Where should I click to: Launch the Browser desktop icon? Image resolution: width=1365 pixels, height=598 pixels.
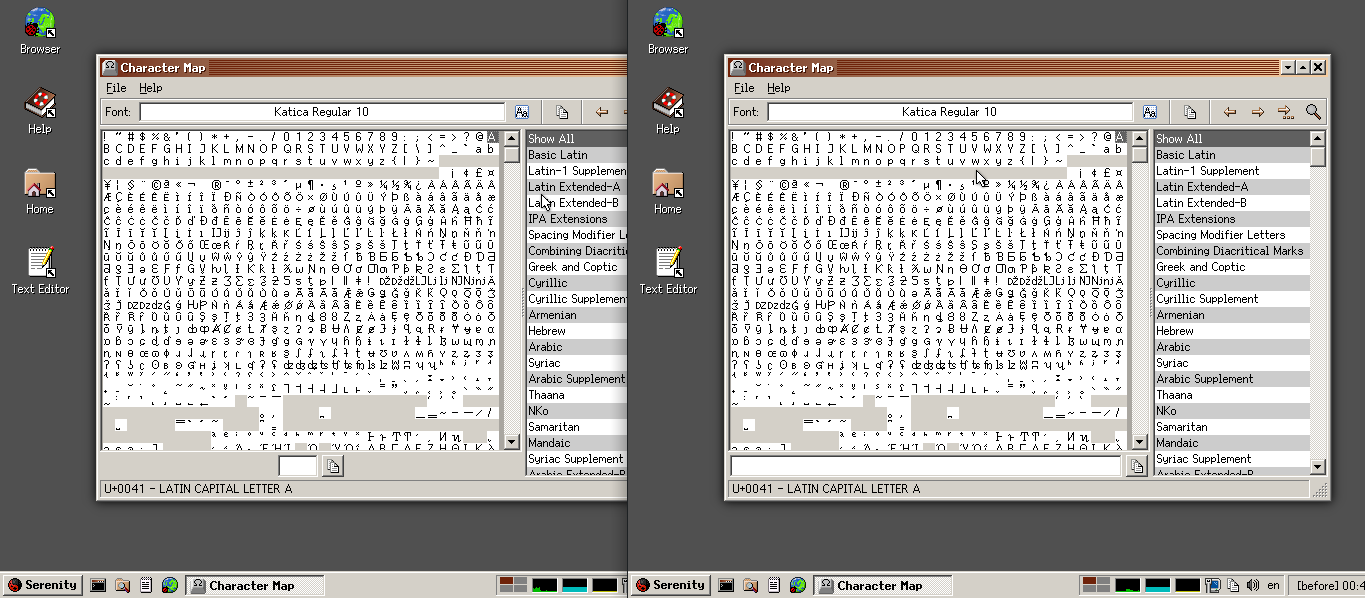(667, 22)
